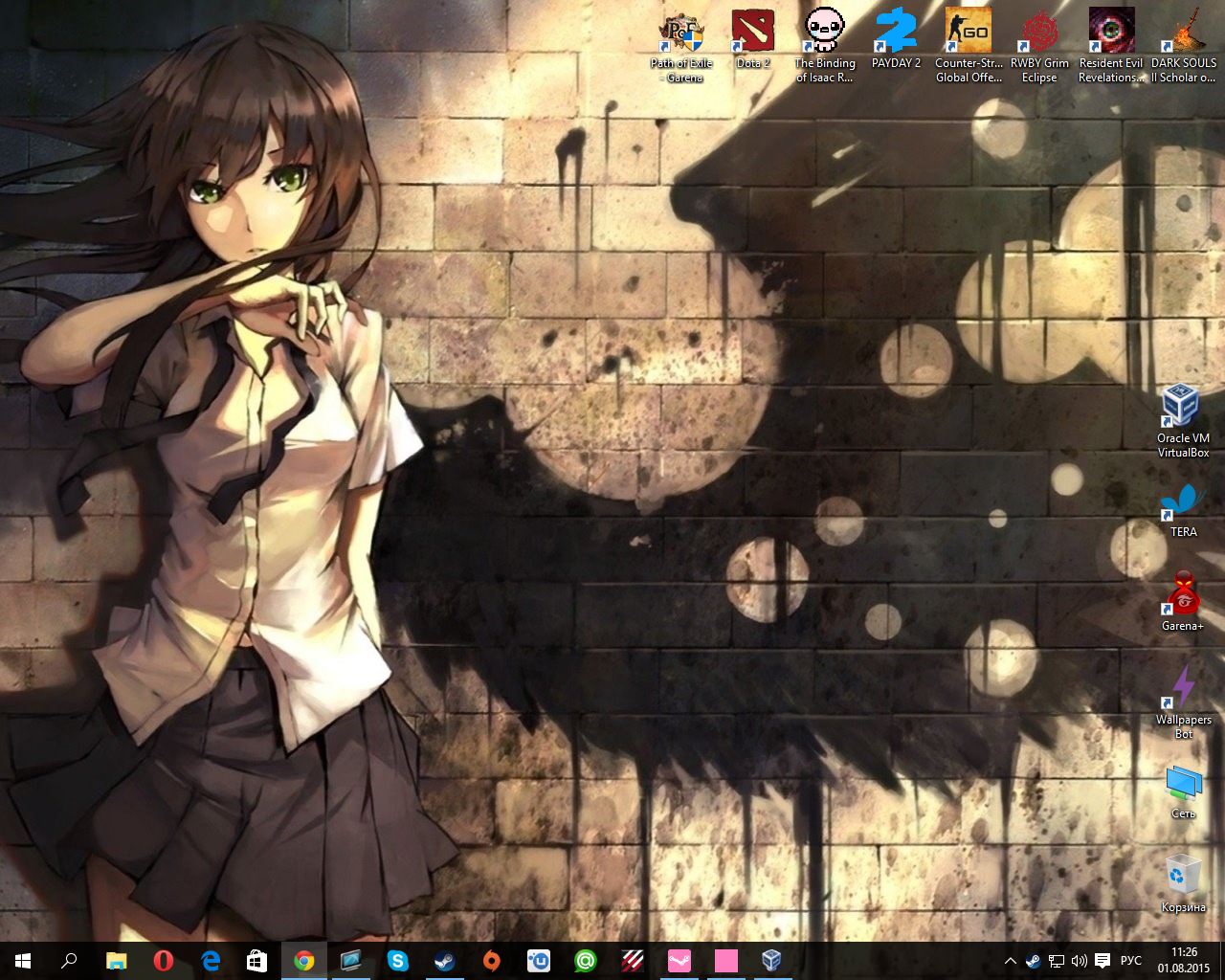Launch Opera browser from taskbar
1225x980 pixels.
[x=163, y=961]
